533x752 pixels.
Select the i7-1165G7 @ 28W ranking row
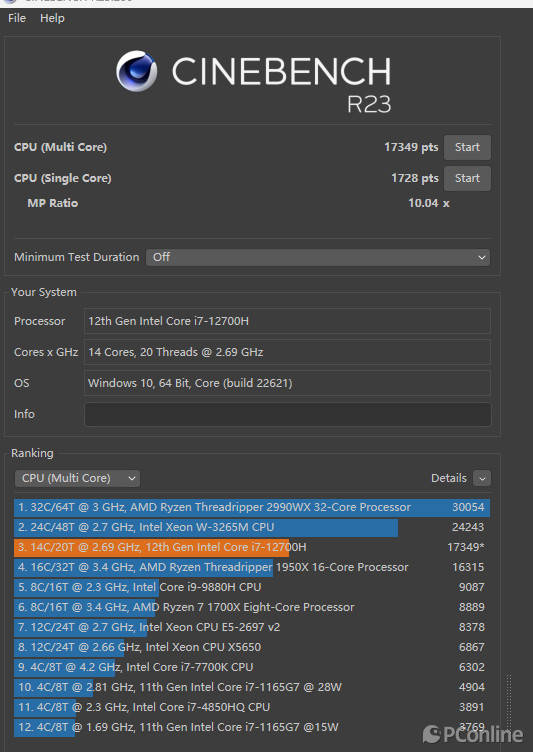[x=252, y=687]
